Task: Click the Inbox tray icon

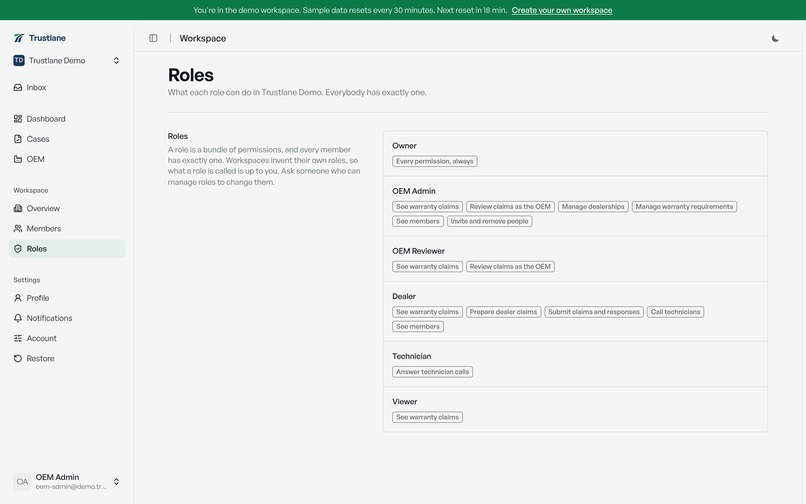Action: point(18,87)
